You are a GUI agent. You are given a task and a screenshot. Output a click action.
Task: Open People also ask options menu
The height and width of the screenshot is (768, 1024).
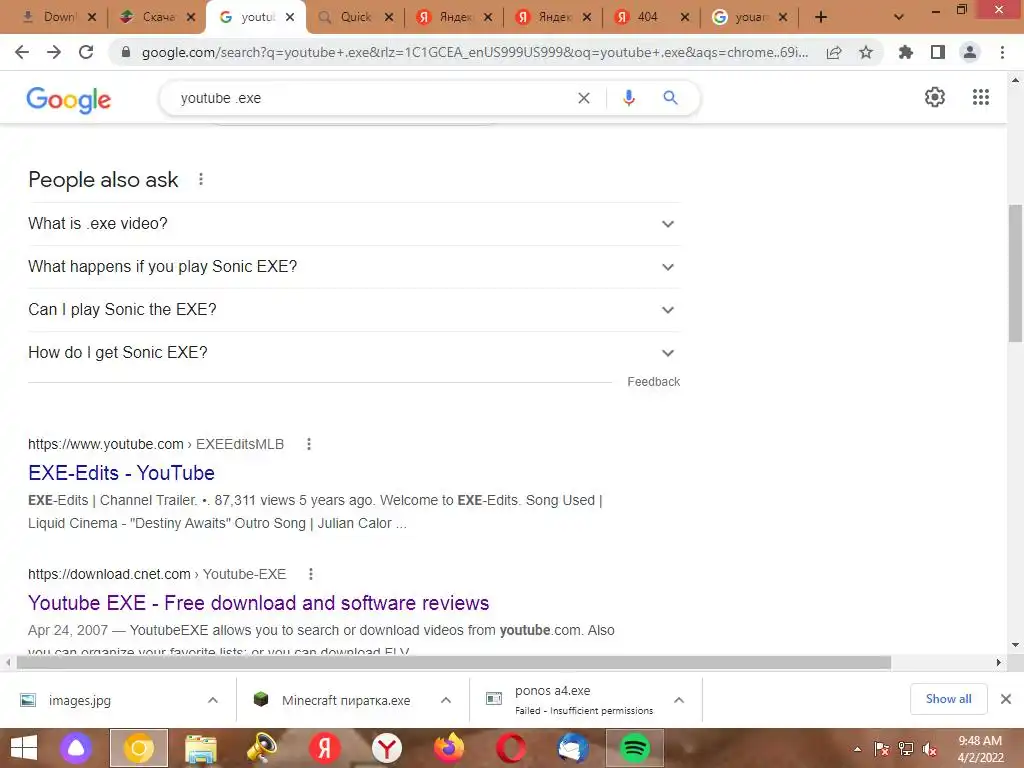click(201, 179)
